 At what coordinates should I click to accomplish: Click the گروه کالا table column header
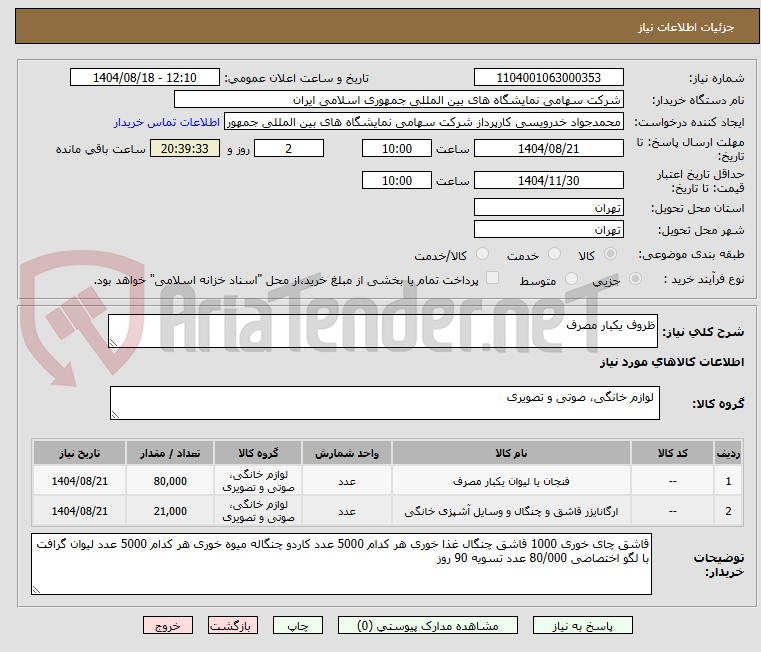tap(258, 453)
